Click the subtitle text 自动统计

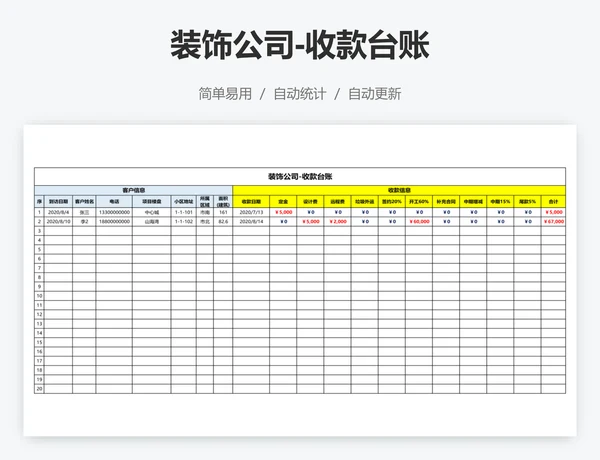click(300, 94)
